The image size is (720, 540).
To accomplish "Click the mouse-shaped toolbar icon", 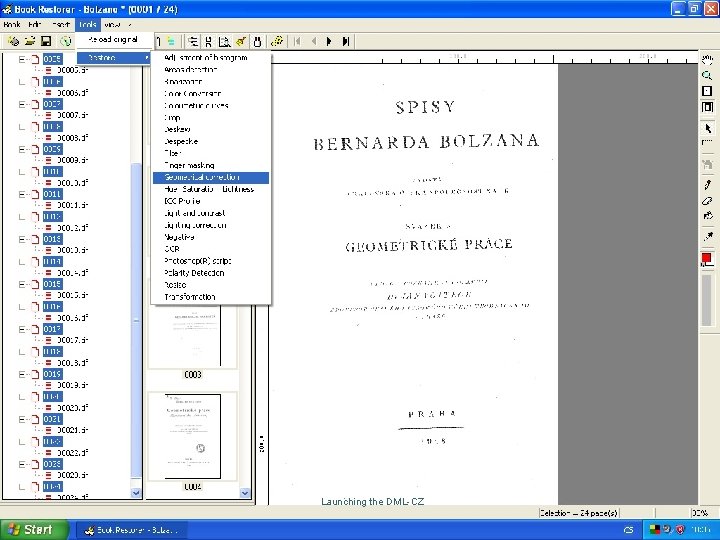I will [x=257, y=42].
